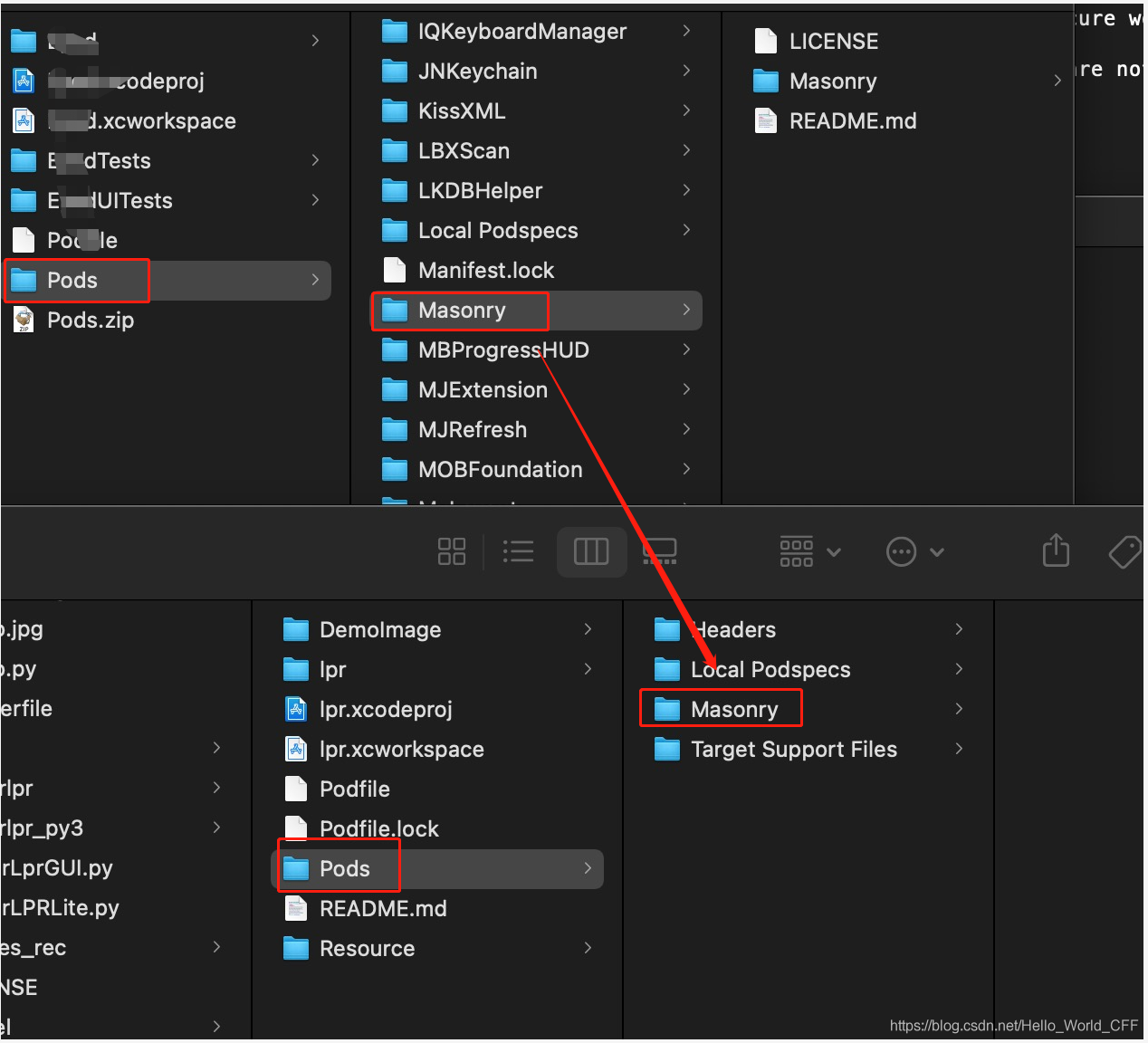Select Pods folder in lower window
Screen dimensions: 1148x1043
[x=438, y=869]
